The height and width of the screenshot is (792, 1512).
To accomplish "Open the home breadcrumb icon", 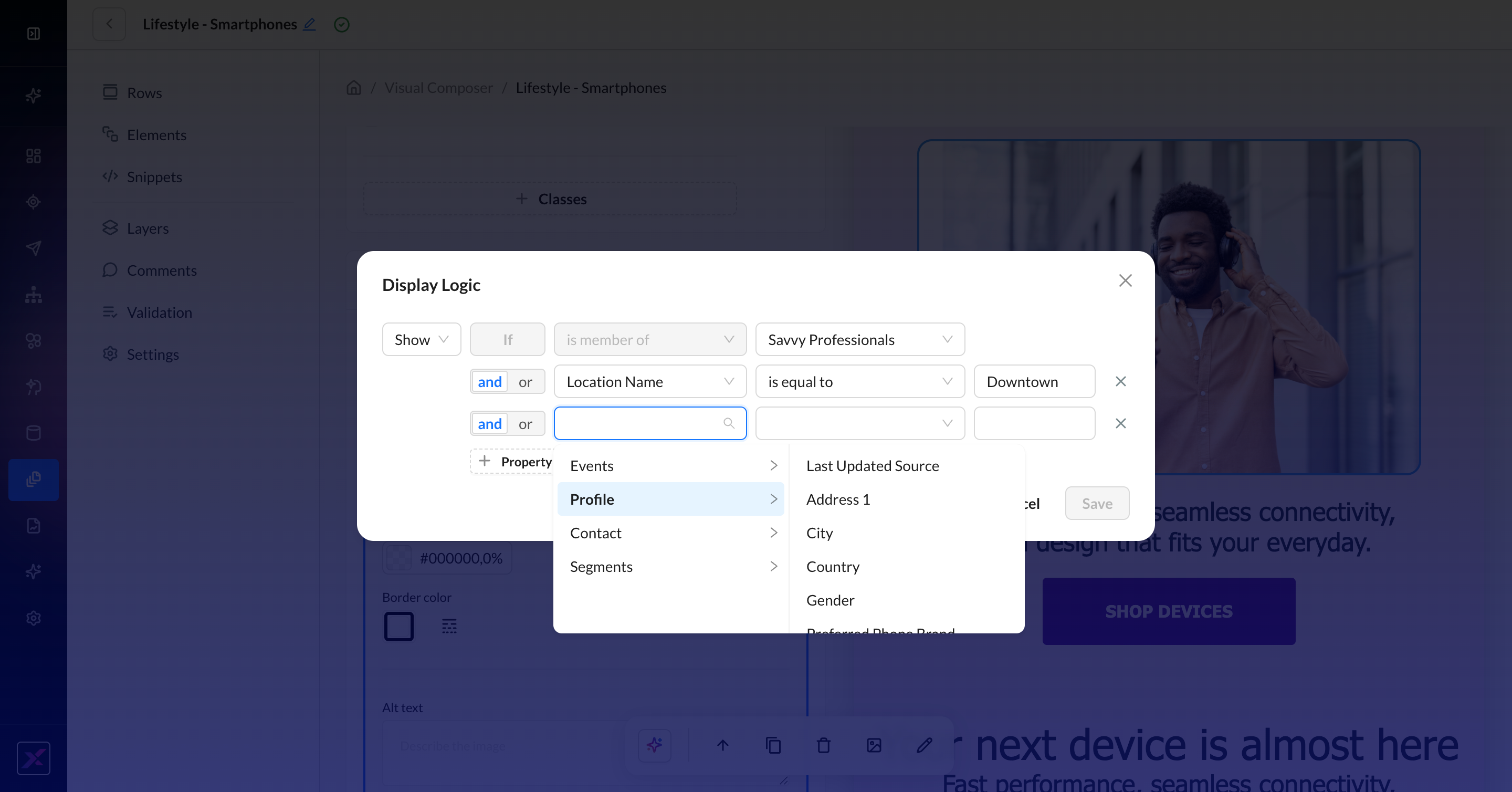I will point(354,88).
